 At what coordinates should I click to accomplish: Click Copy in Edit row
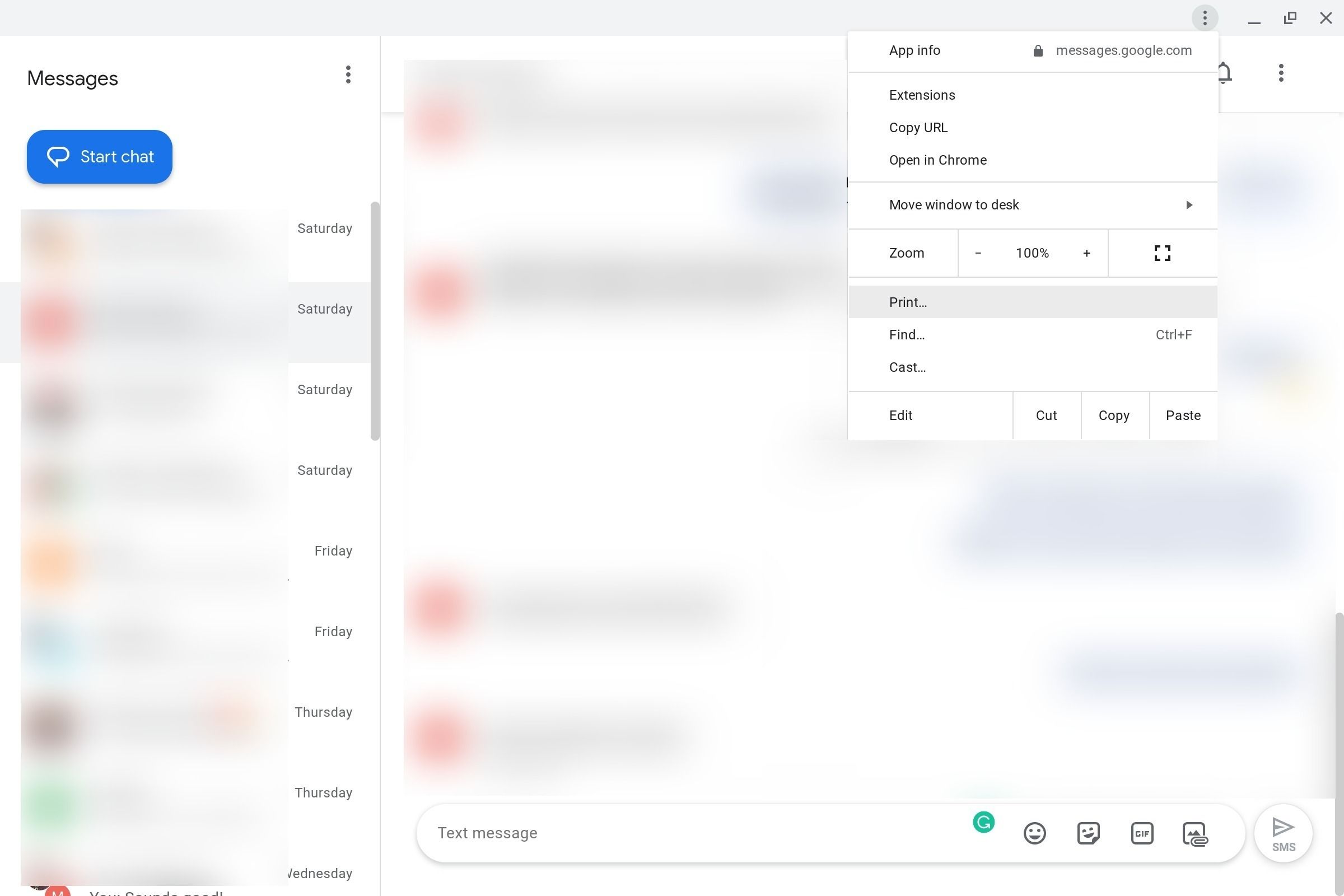point(1114,416)
